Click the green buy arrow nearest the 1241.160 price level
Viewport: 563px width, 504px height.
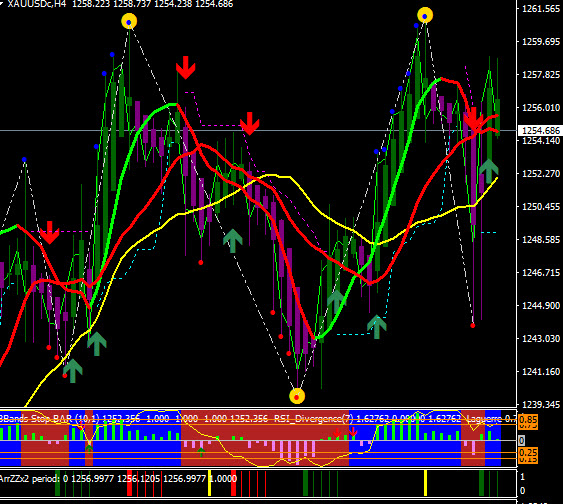point(73,371)
